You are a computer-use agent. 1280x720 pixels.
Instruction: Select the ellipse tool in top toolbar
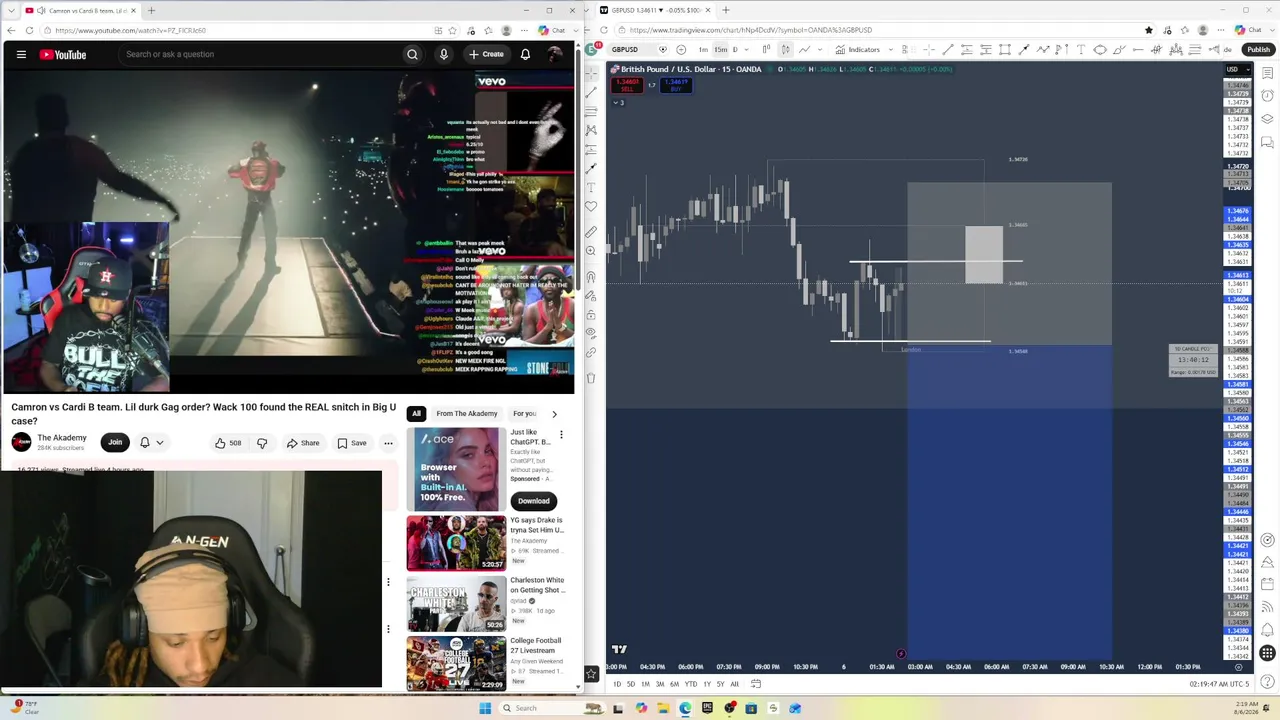1100,49
